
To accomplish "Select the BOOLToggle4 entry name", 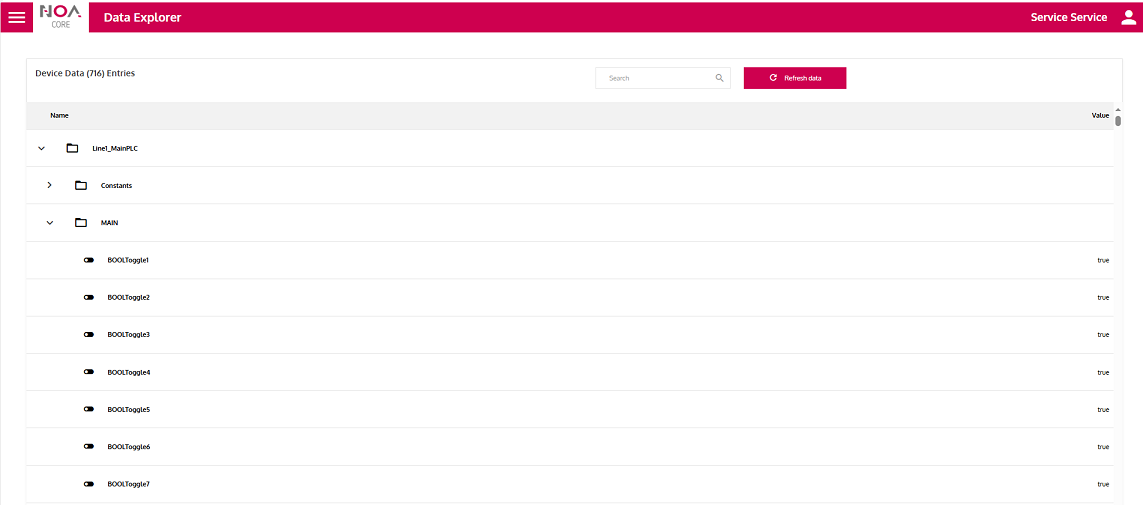I will [128, 372].
